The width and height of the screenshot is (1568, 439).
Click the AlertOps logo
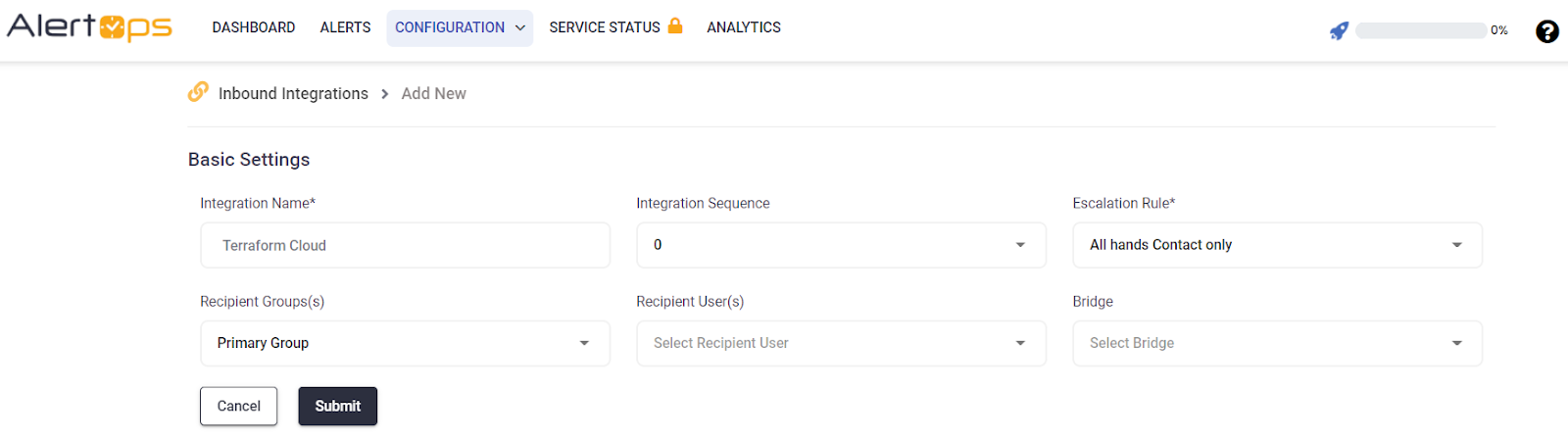[89, 27]
